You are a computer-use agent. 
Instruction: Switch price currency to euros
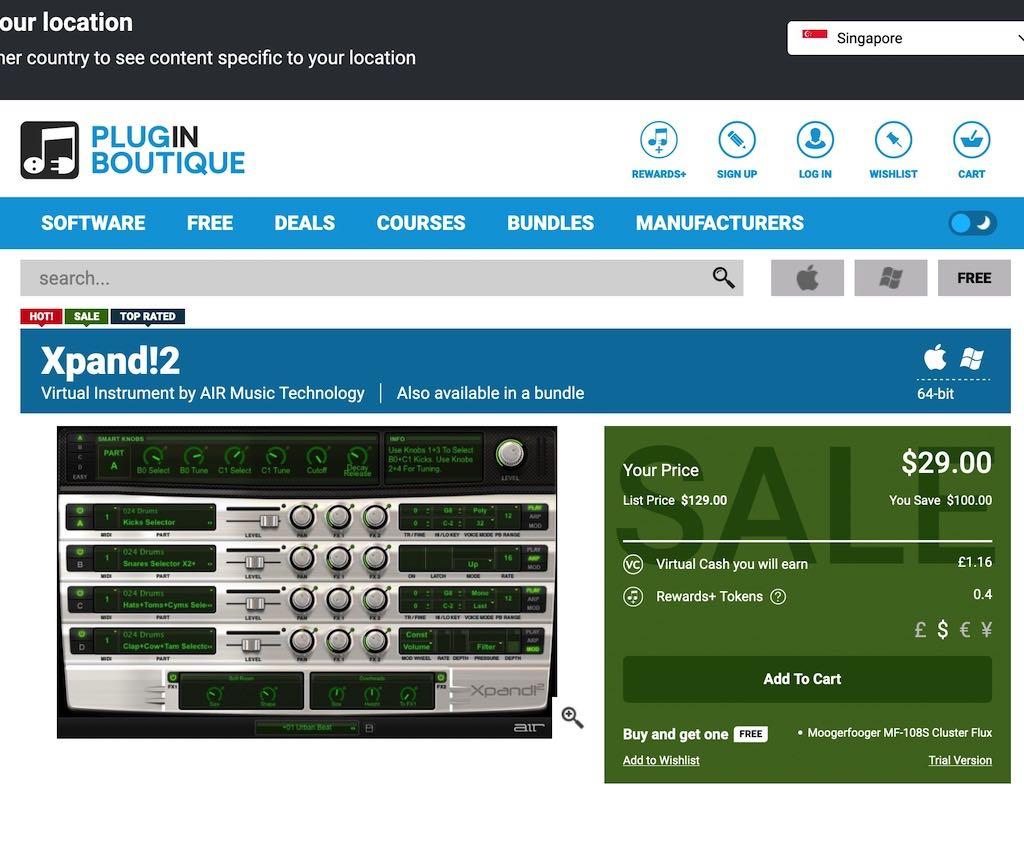(x=964, y=630)
